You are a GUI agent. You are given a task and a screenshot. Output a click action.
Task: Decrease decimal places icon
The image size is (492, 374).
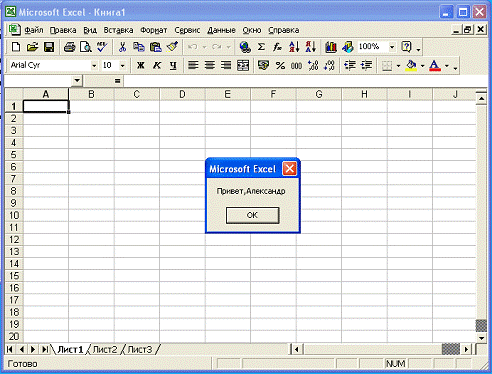[x=329, y=65]
